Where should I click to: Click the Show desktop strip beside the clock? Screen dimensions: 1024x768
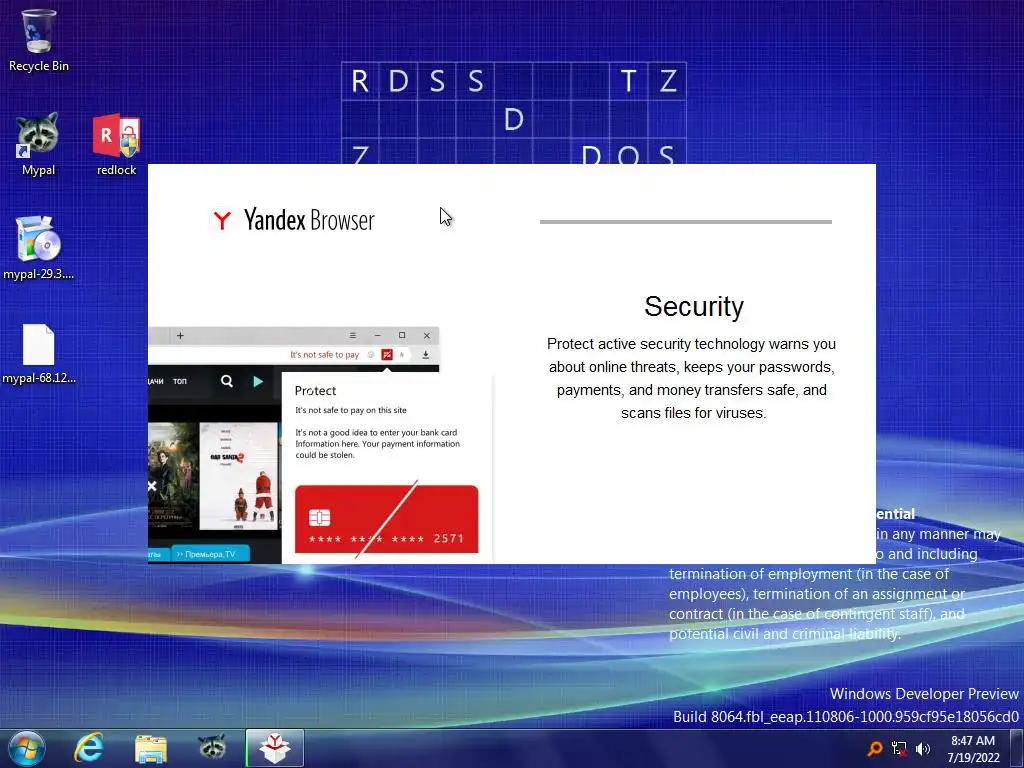[x=1019, y=748]
